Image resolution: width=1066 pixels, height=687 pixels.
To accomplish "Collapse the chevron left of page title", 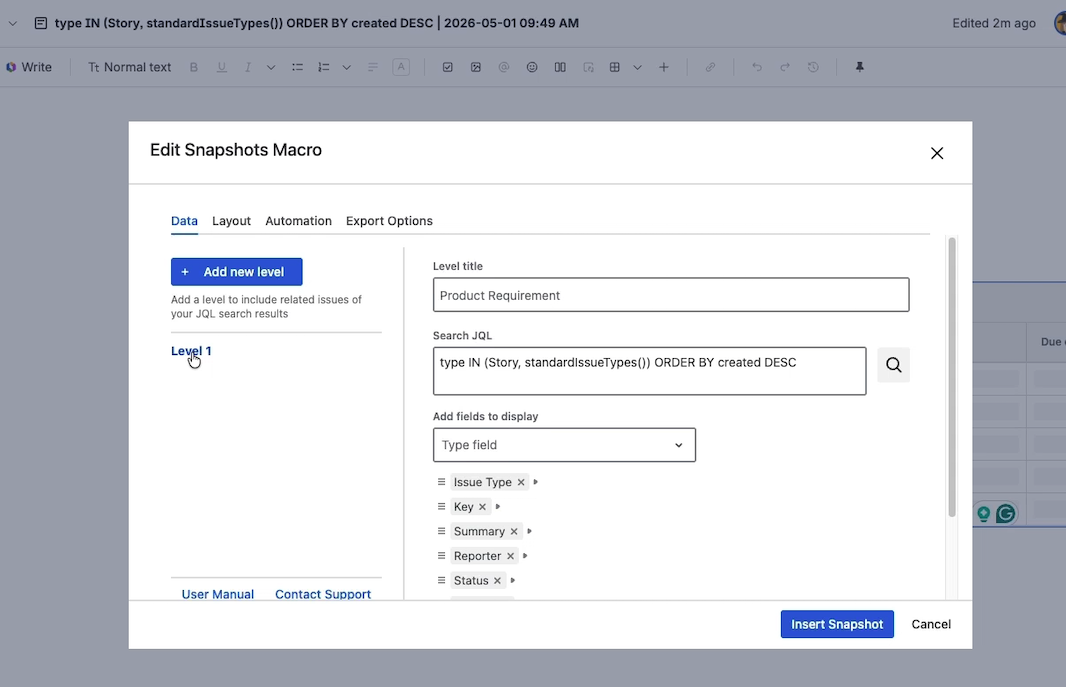I will pos(12,23).
